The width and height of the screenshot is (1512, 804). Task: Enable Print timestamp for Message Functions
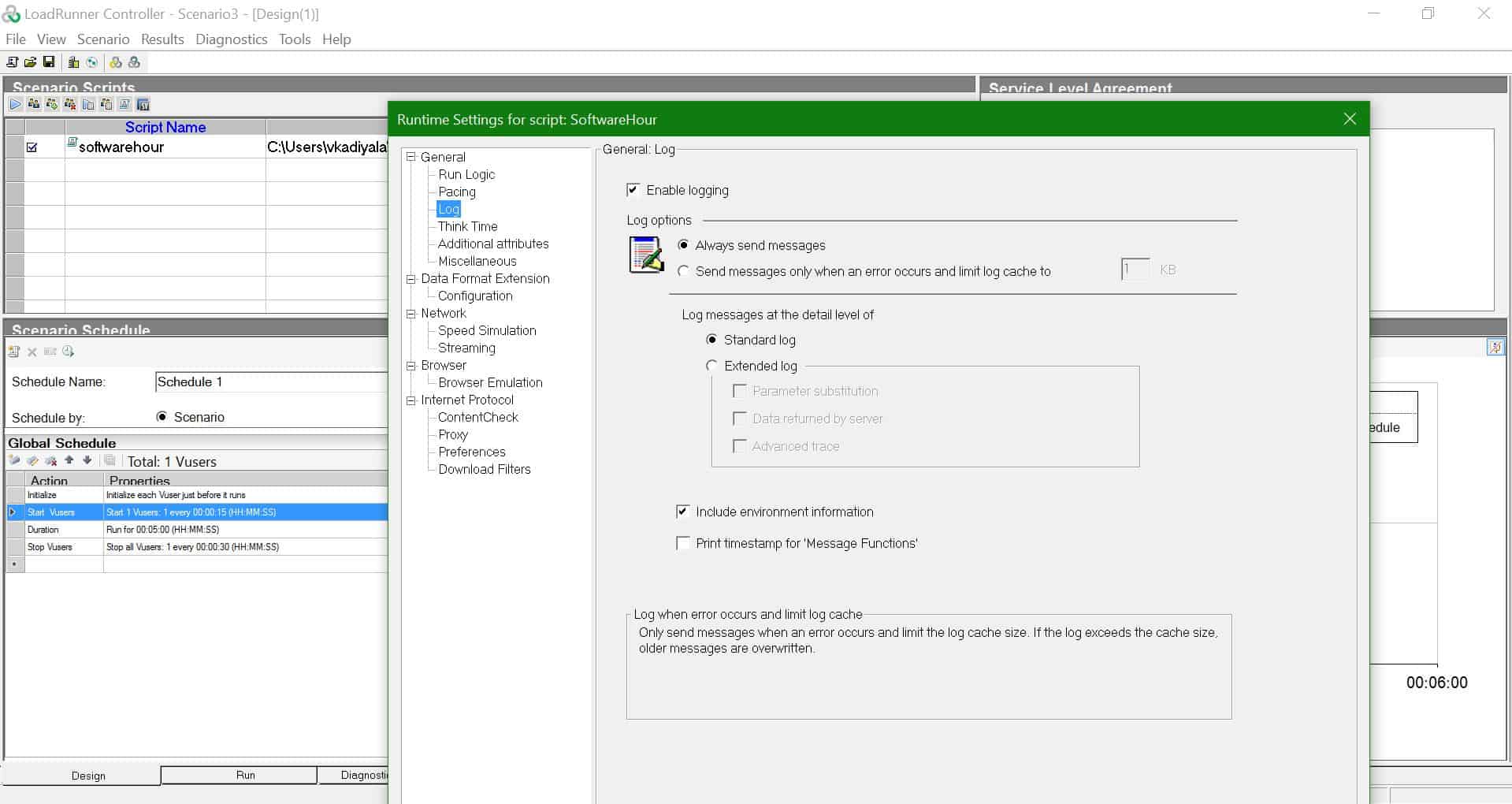click(683, 543)
